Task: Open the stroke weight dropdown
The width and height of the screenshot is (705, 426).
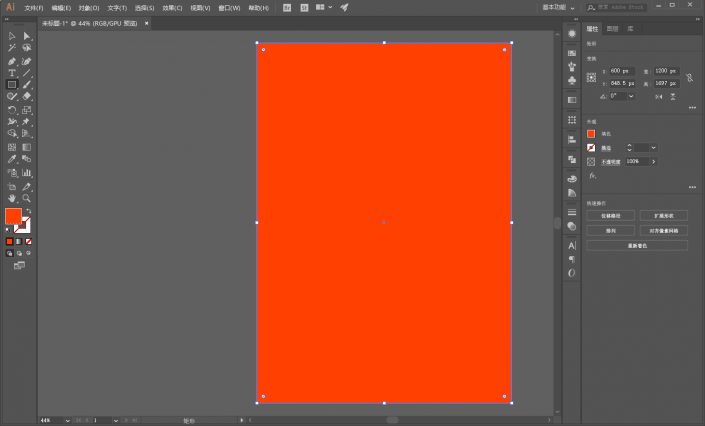Action: [x=653, y=148]
